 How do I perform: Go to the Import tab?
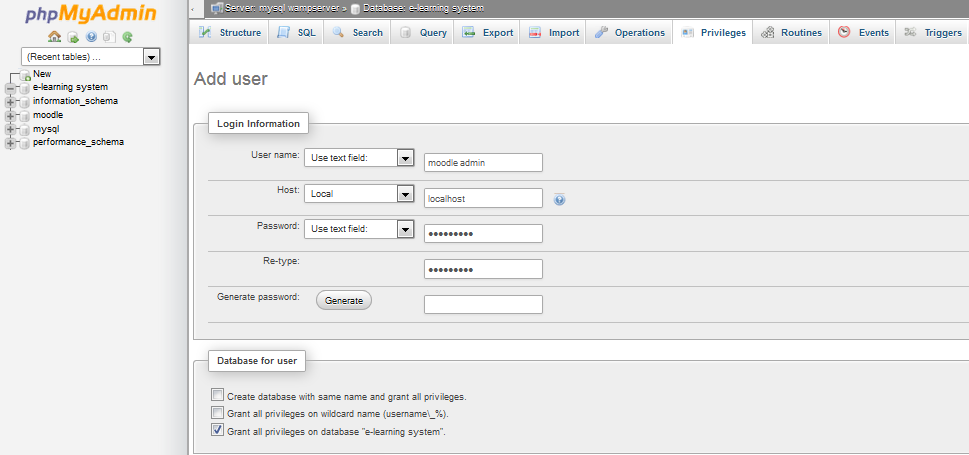554,33
